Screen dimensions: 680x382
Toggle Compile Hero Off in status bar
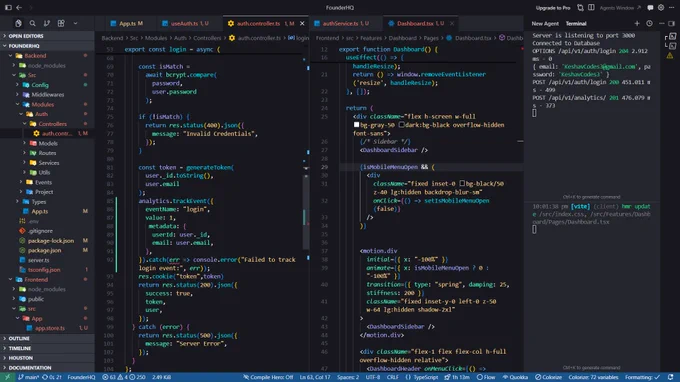click(268, 377)
